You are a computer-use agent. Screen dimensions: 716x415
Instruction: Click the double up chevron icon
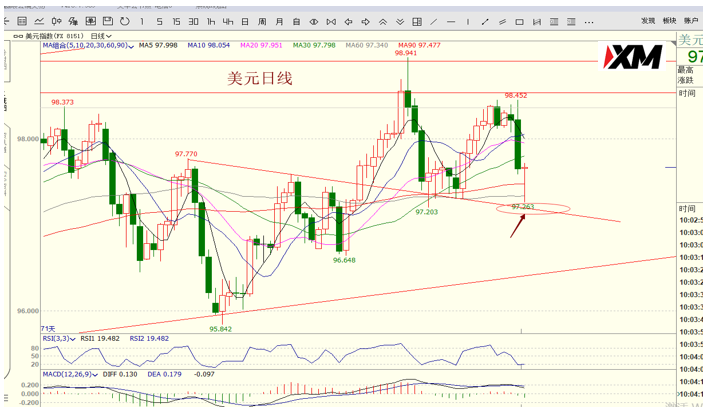(x=383, y=21)
